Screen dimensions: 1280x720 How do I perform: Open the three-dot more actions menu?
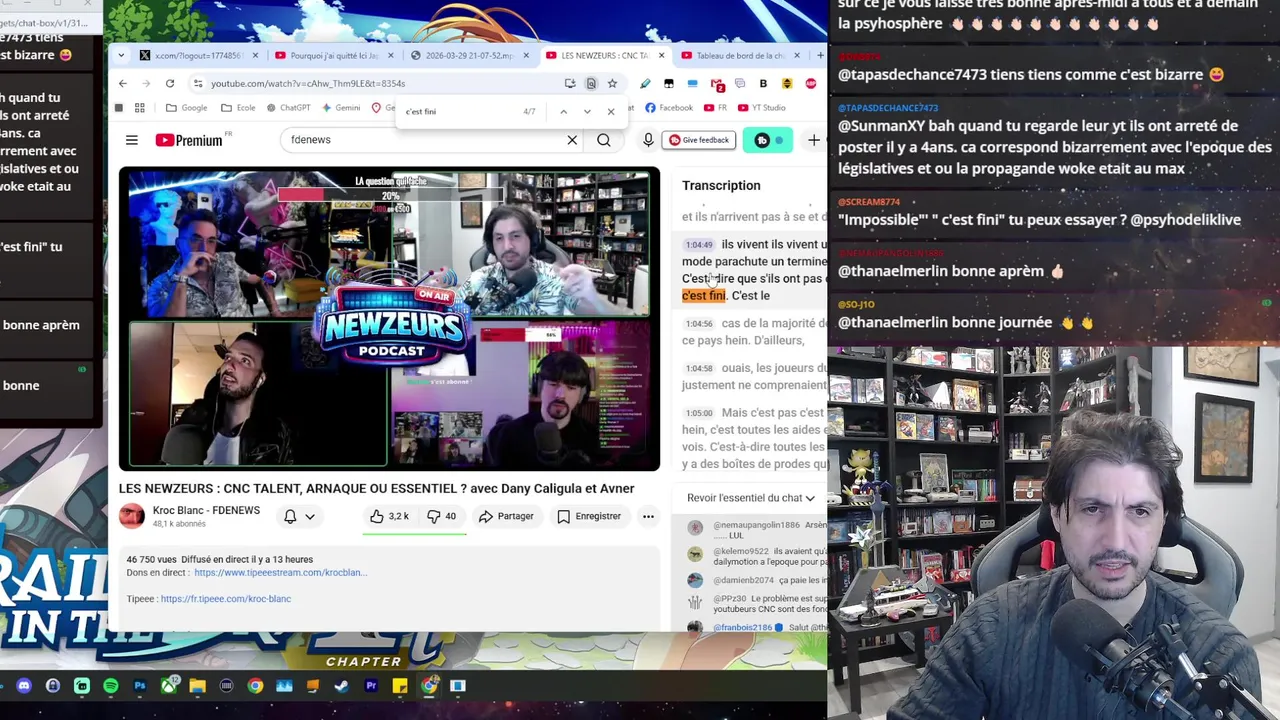point(648,517)
